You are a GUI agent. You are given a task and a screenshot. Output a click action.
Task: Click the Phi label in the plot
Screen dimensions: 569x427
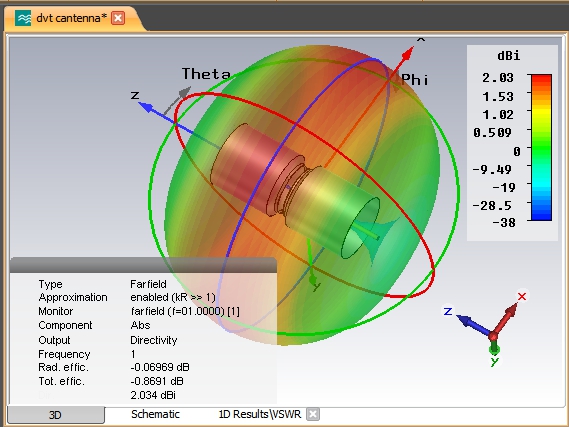click(x=415, y=79)
